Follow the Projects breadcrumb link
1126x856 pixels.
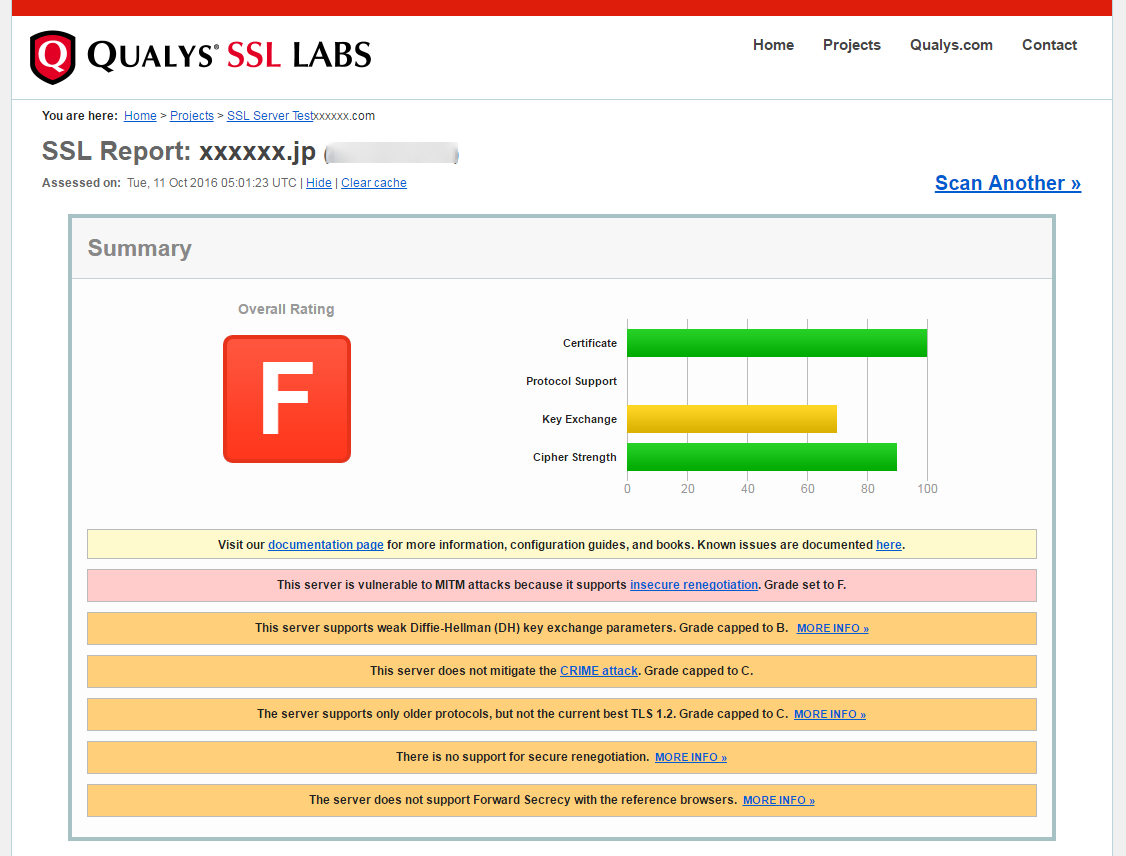pyautogui.click(x=192, y=116)
